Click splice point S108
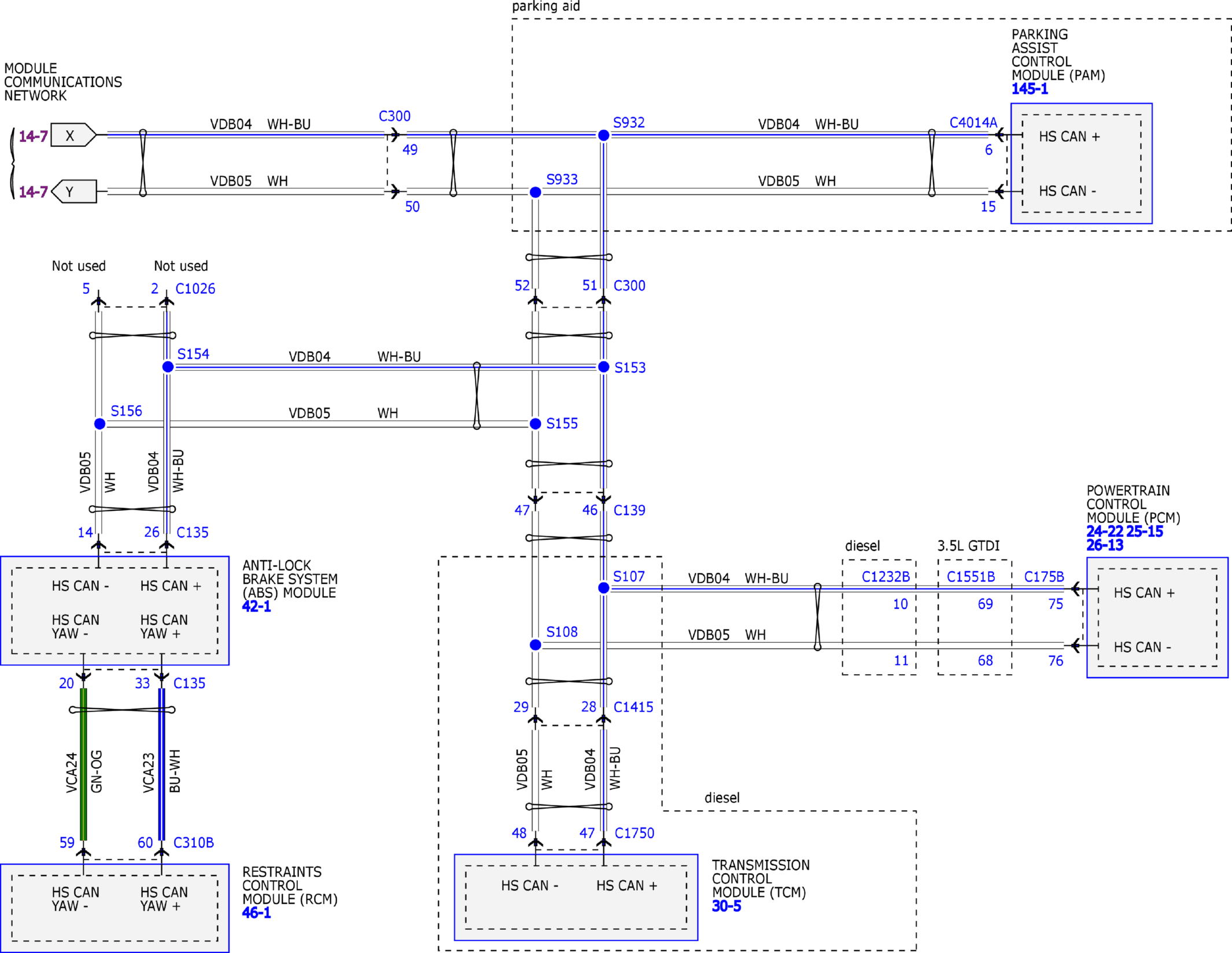 click(536, 645)
